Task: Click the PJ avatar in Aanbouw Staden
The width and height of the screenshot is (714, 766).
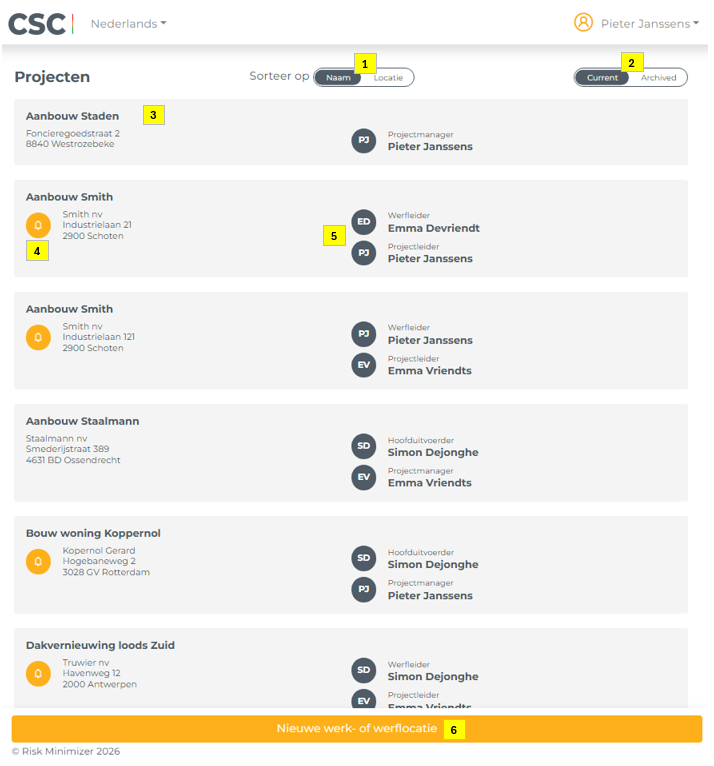Action: click(x=363, y=140)
